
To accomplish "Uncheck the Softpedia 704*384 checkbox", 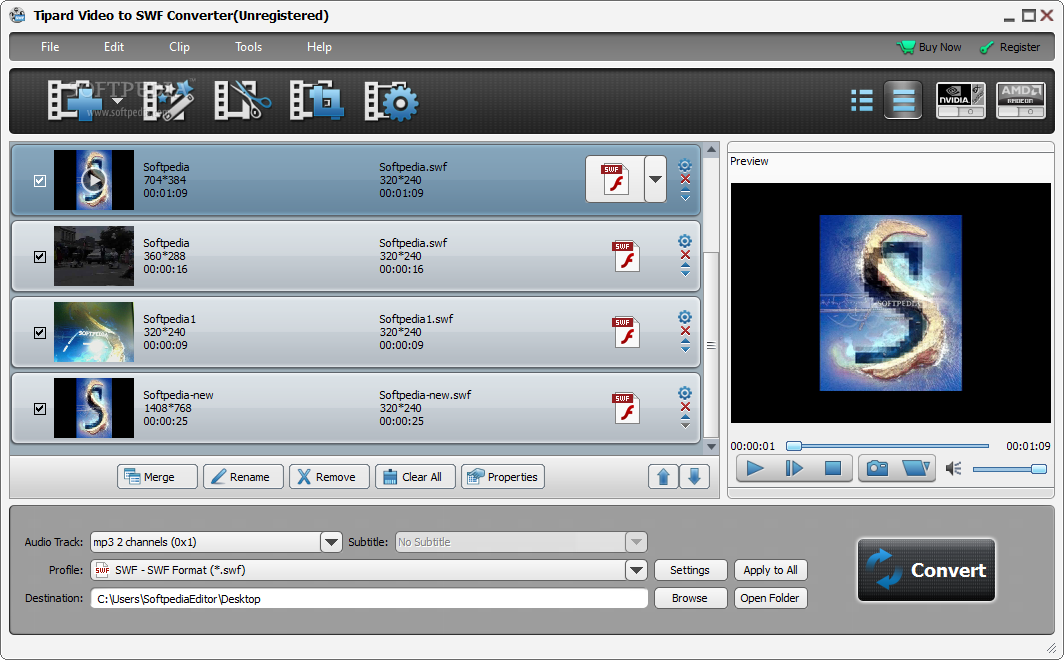I will pos(40,180).
